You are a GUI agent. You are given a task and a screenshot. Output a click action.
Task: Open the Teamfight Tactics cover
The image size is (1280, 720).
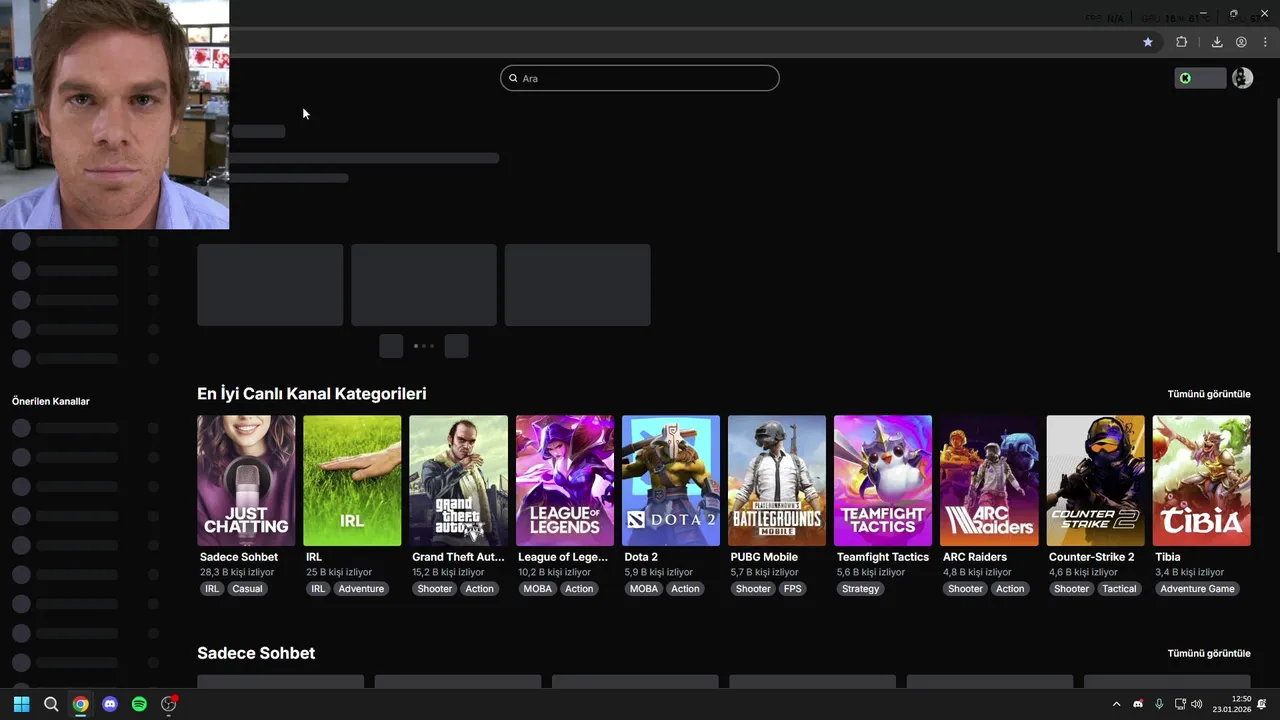click(883, 481)
